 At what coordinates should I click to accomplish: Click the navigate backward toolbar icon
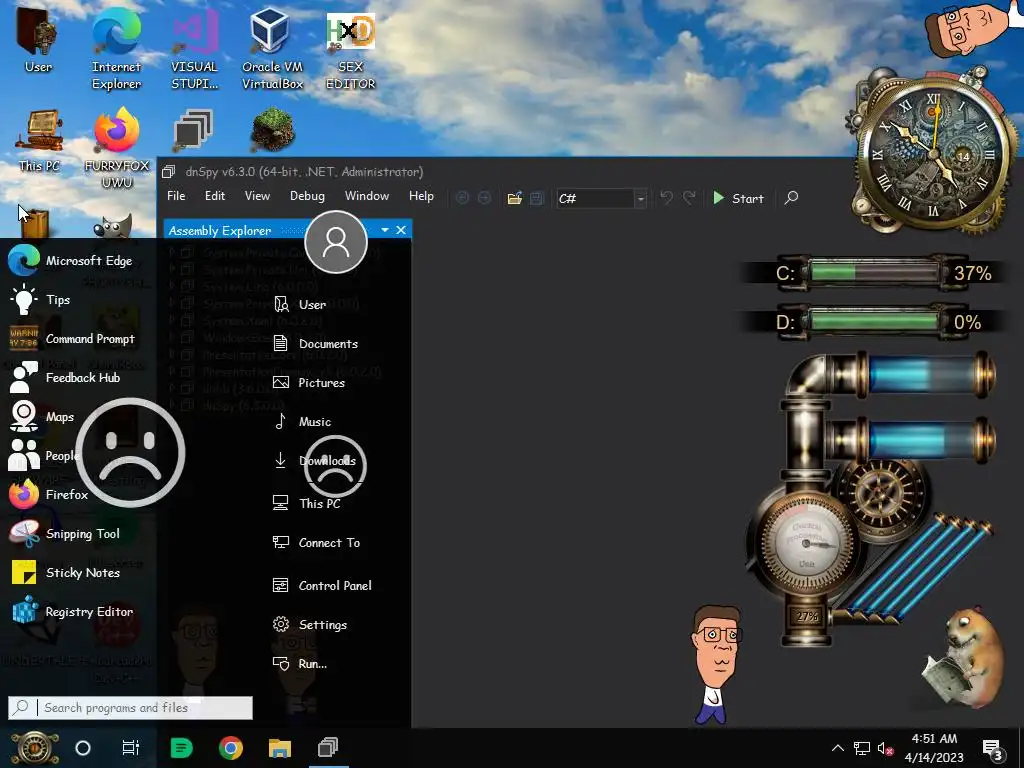coord(462,198)
